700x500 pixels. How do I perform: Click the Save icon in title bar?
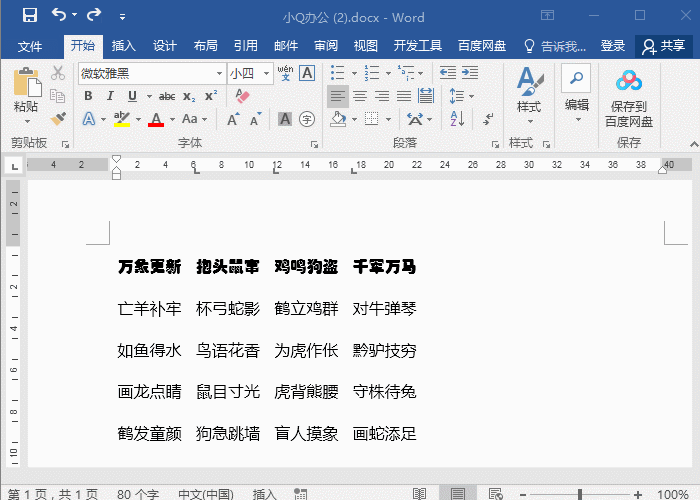[29, 16]
